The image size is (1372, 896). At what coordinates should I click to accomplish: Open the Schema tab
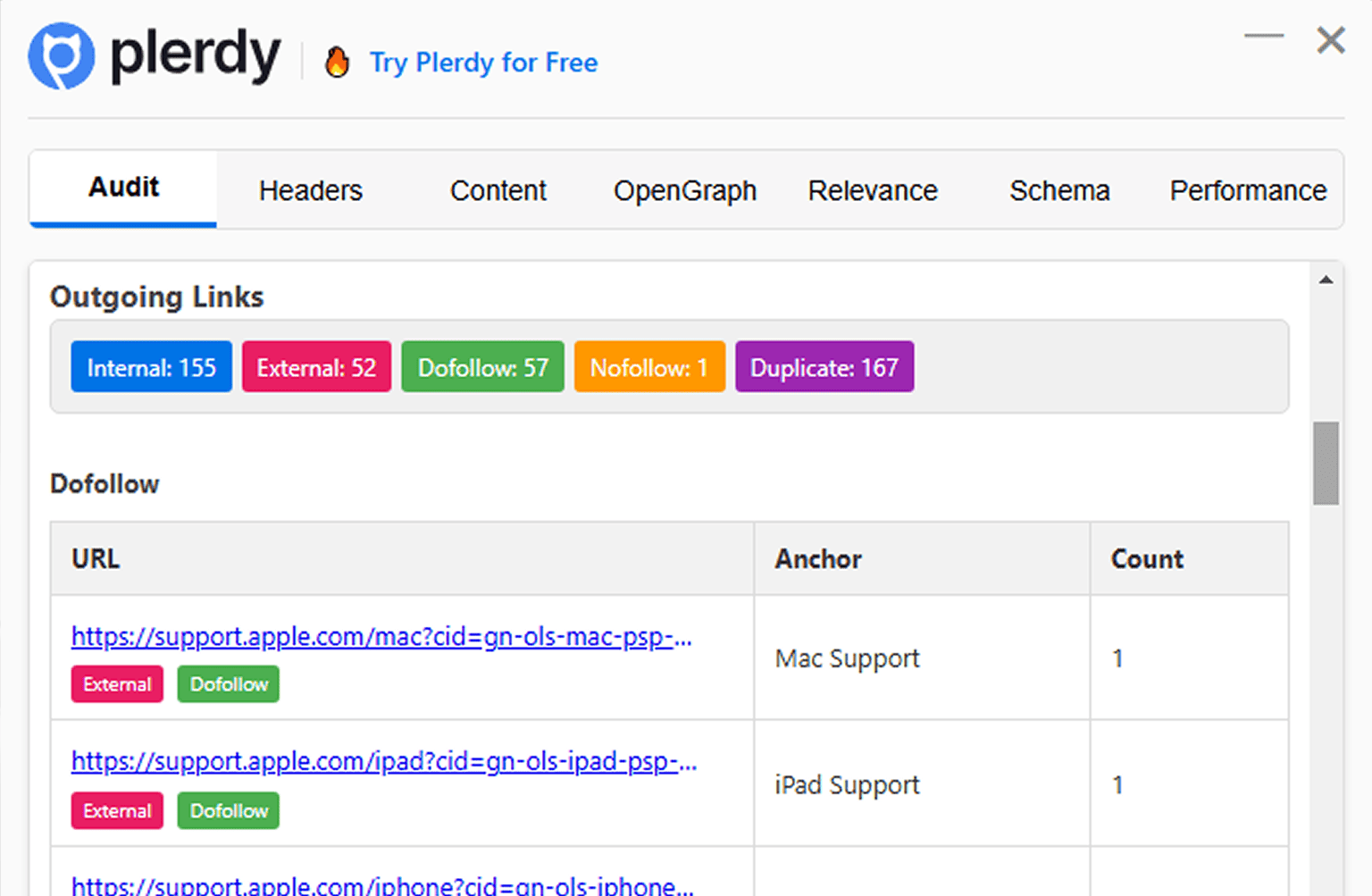1059,190
